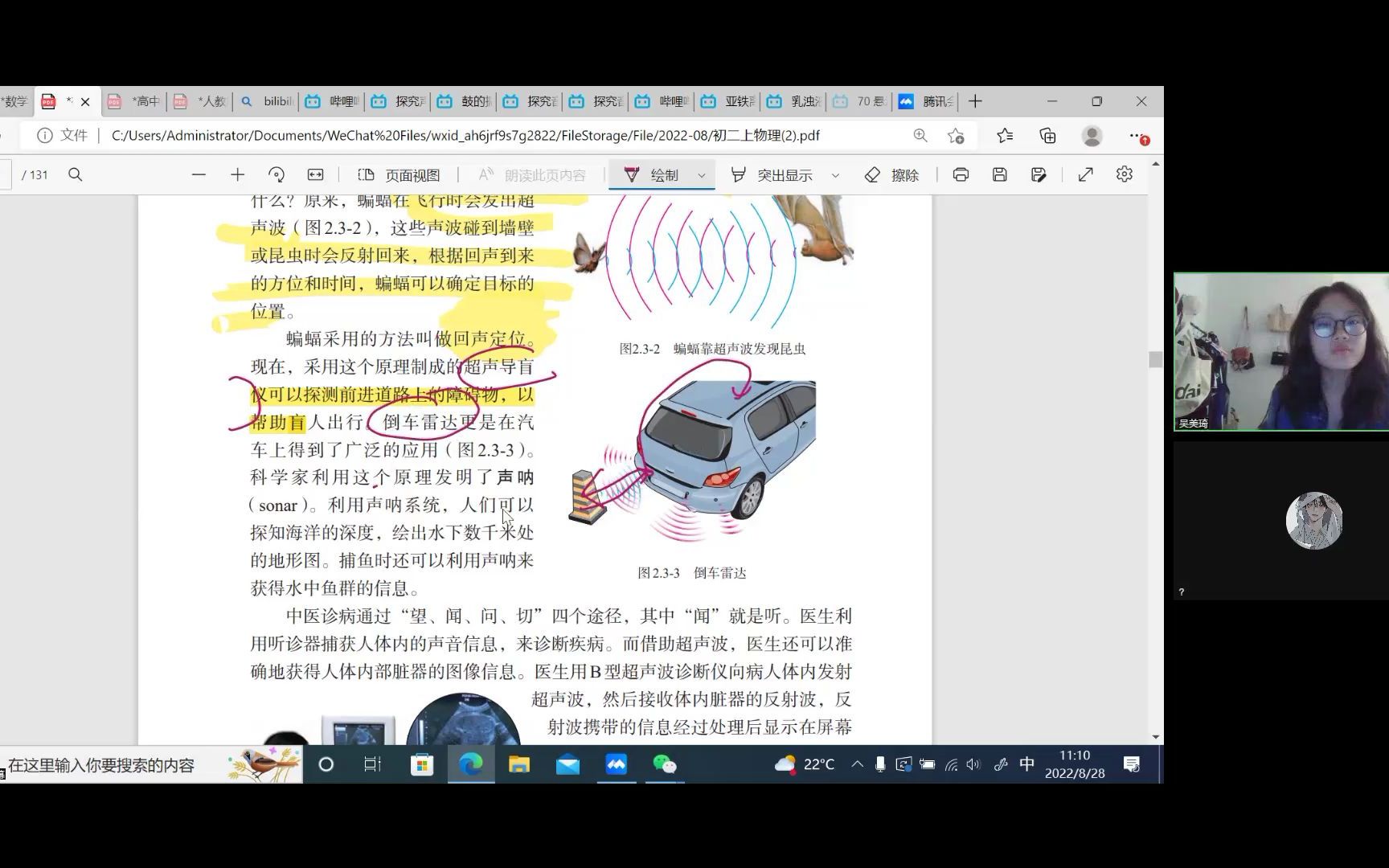Switch to the 腾讯 tab
The image size is (1389, 868).
tap(925, 101)
